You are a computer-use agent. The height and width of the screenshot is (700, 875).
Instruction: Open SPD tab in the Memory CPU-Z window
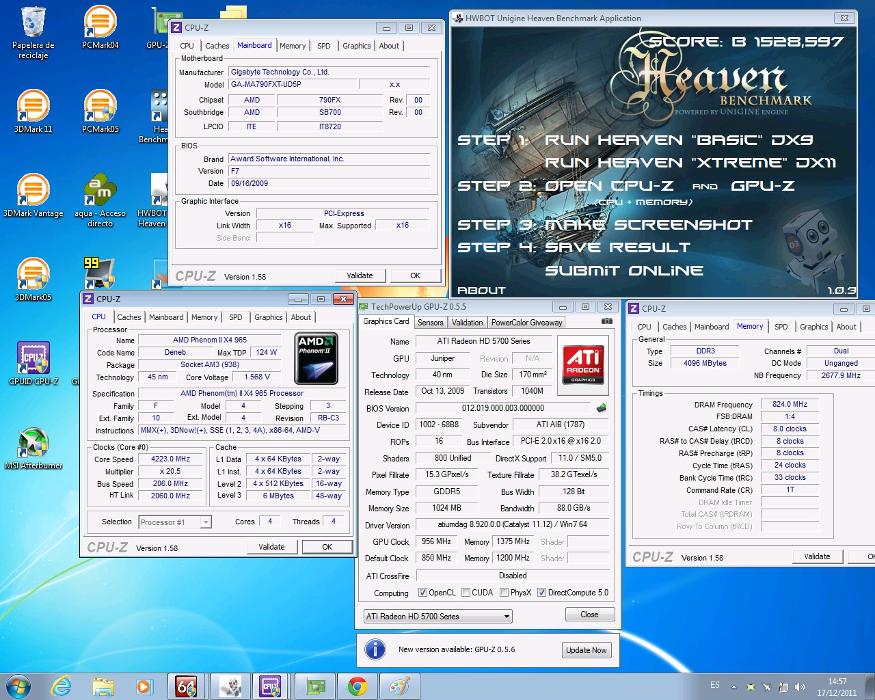[x=781, y=327]
